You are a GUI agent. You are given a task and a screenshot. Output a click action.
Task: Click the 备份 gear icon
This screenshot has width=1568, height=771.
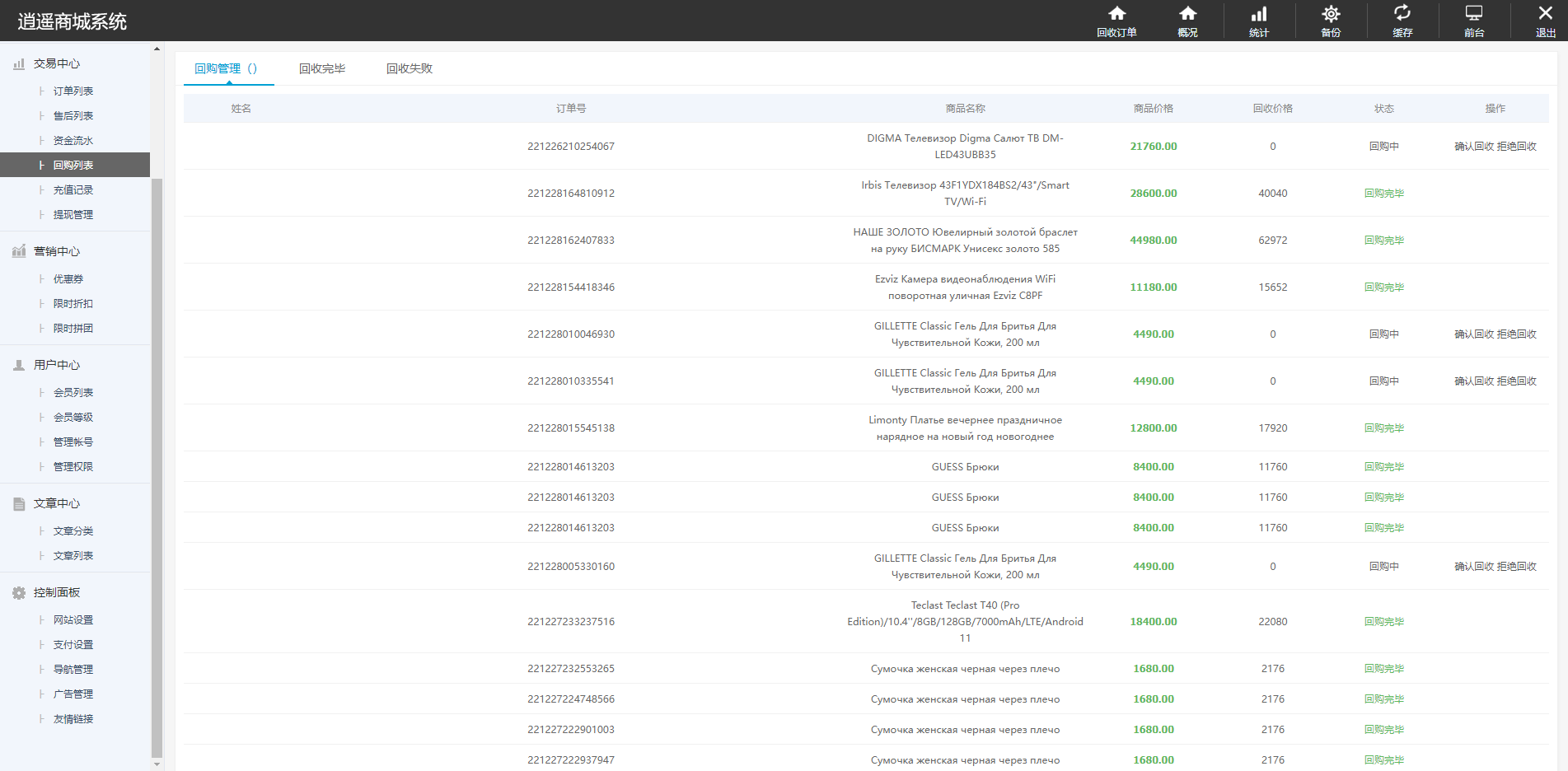point(1331,14)
